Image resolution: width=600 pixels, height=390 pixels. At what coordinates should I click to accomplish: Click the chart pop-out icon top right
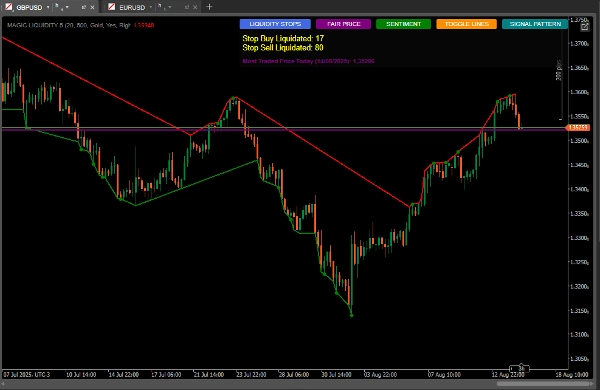(x=584, y=27)
